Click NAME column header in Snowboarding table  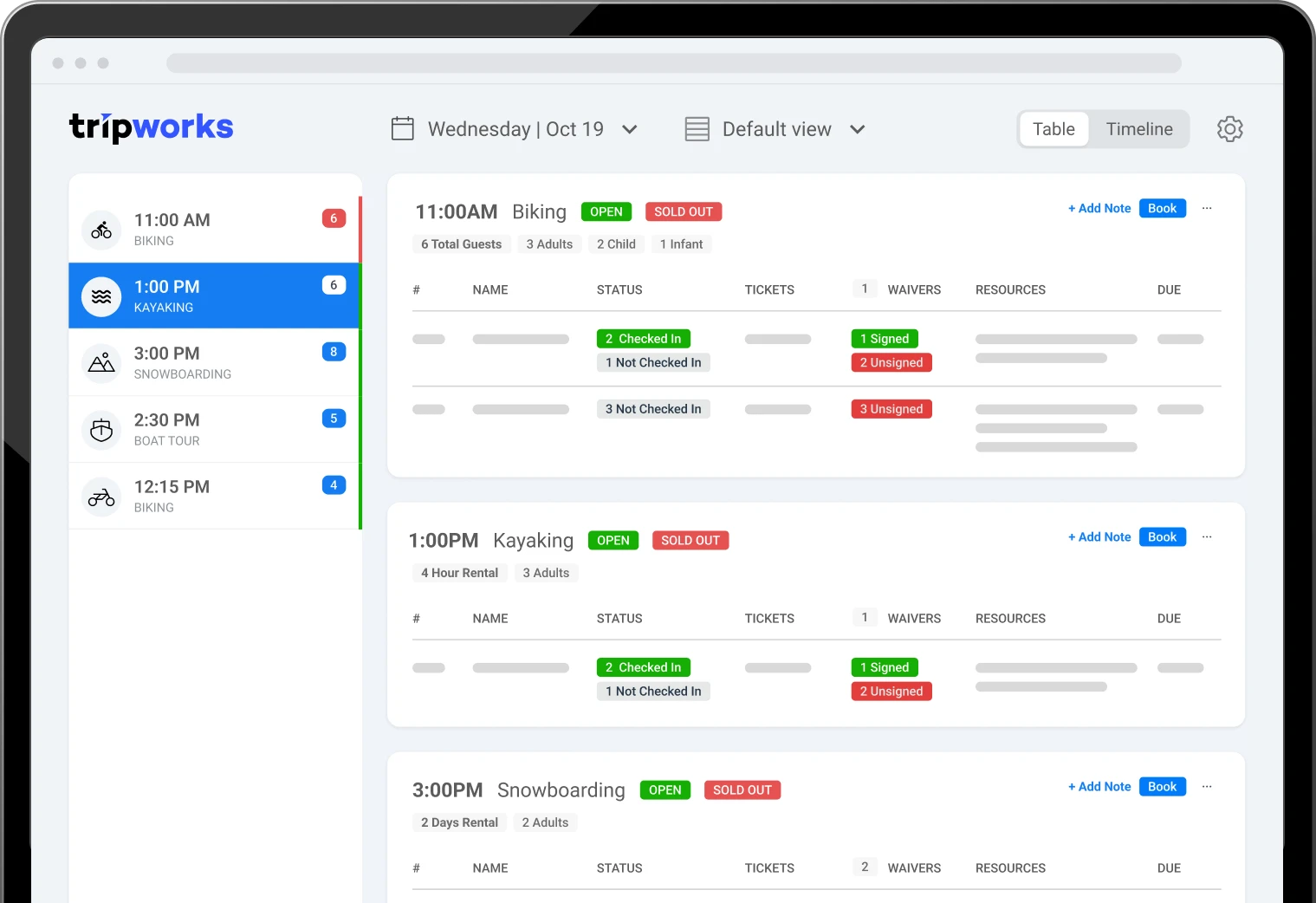tap(490, 868)
